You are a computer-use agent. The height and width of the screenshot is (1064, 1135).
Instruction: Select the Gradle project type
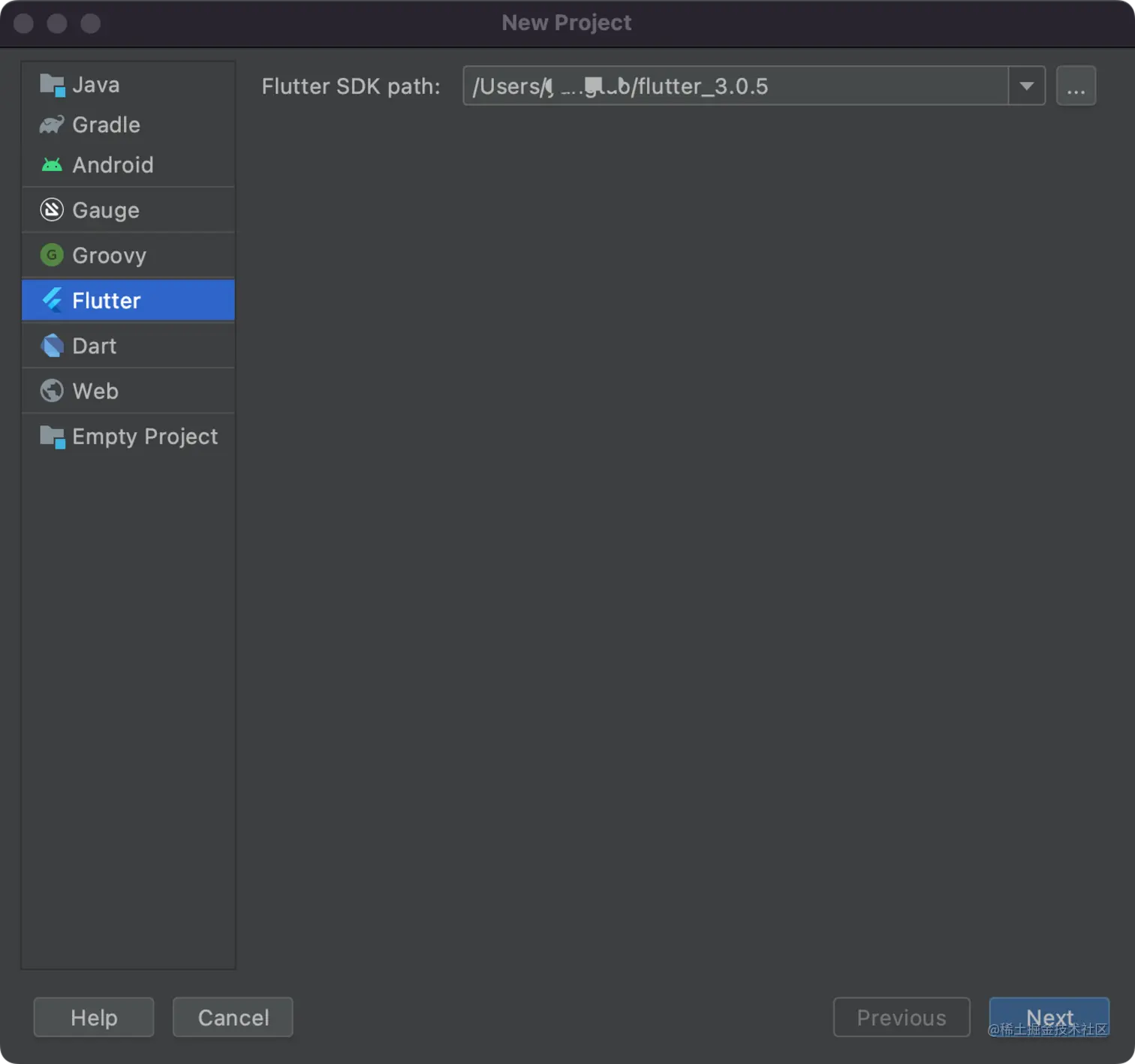[x=128, y=125]
